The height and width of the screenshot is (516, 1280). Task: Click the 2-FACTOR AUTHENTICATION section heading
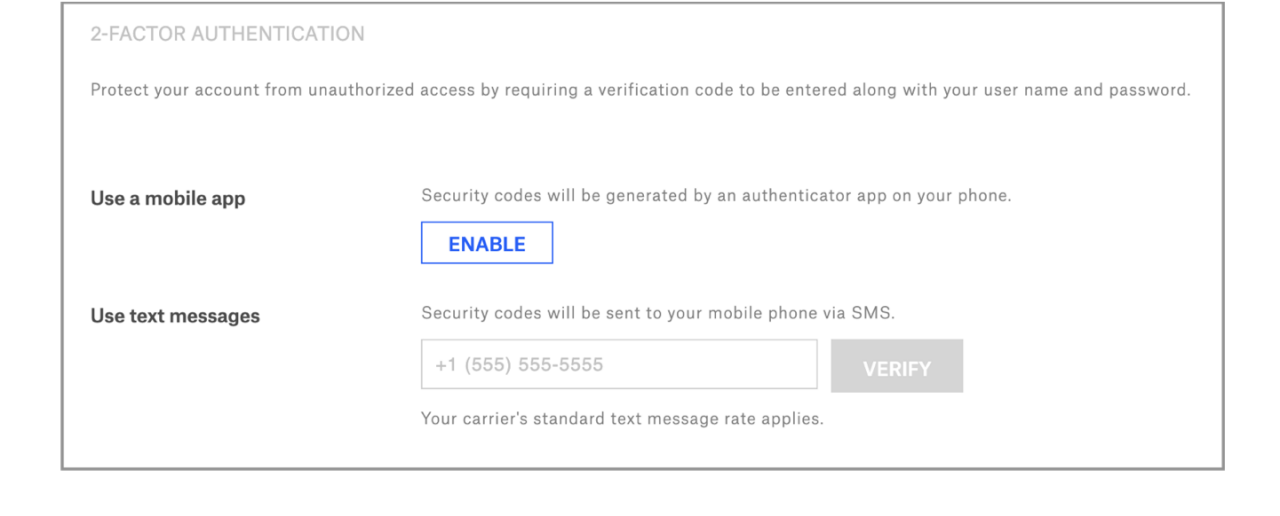(x=227, y=34)
